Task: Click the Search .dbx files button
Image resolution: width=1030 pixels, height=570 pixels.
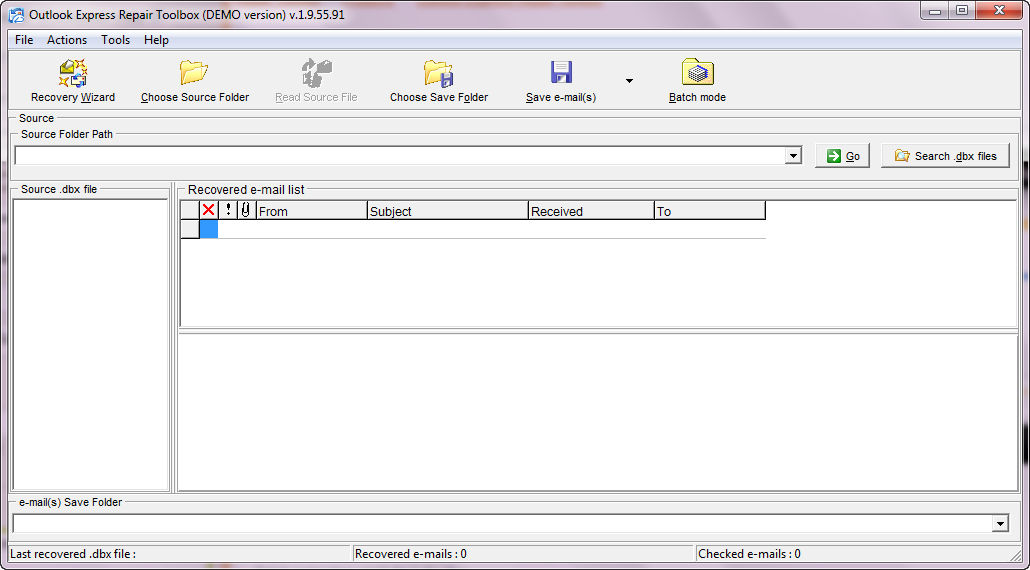Action: tap(945, 156)
